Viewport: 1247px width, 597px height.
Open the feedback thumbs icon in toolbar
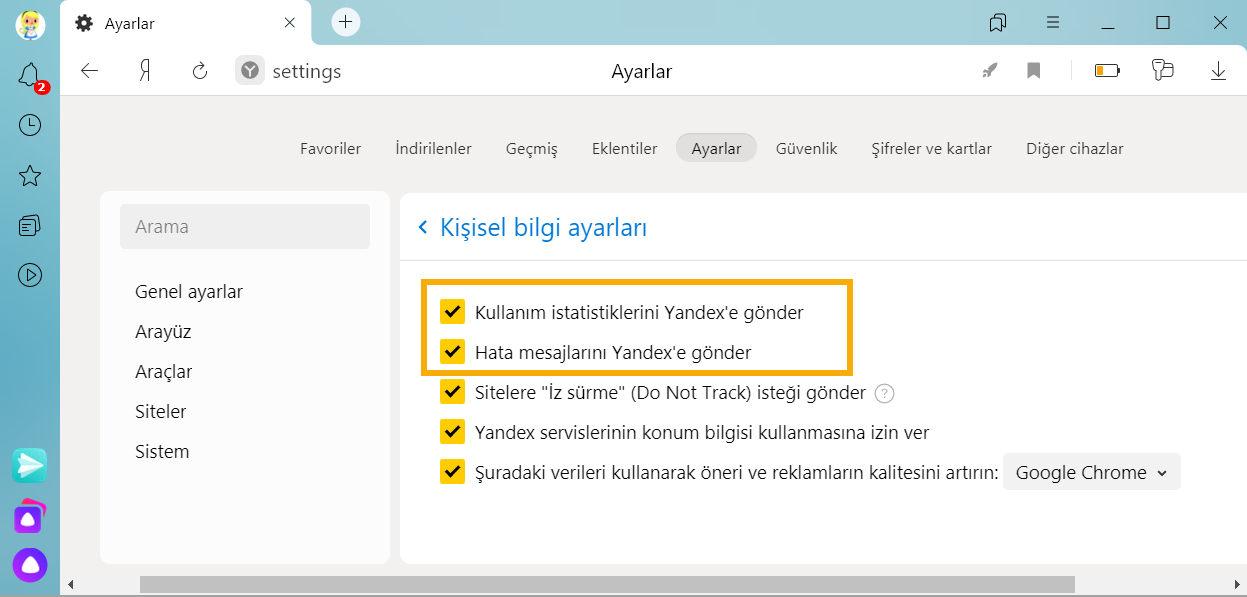[x=1162, y=70]
